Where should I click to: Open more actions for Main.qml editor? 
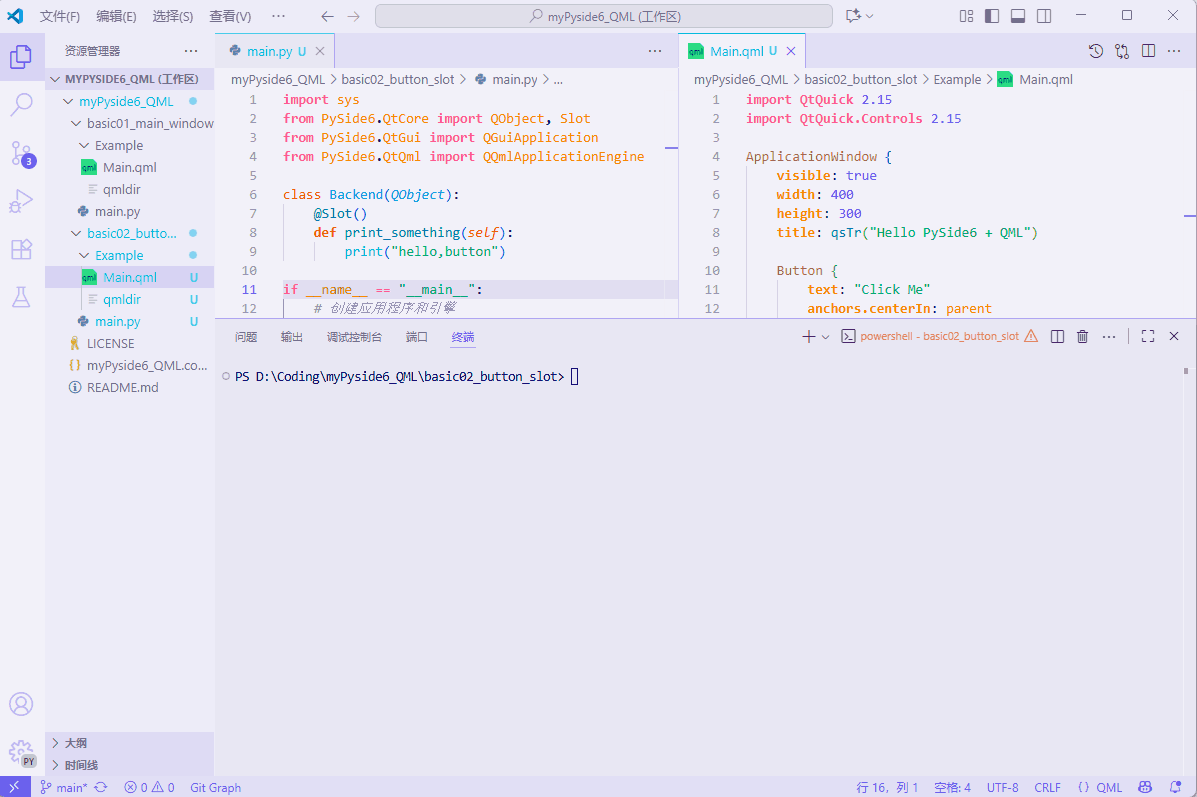click(1174, 51)
